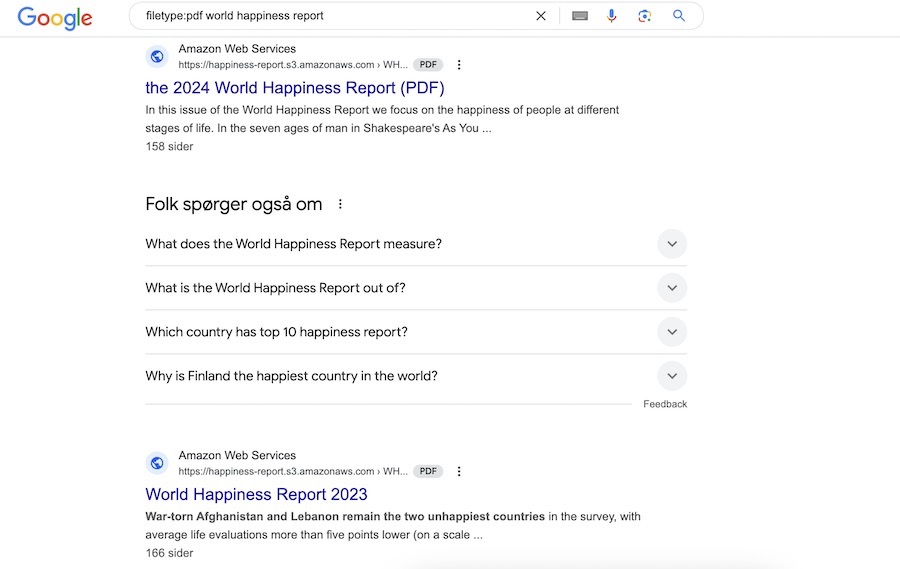Open three-dot menu next to Folk spørger også om

340,204
